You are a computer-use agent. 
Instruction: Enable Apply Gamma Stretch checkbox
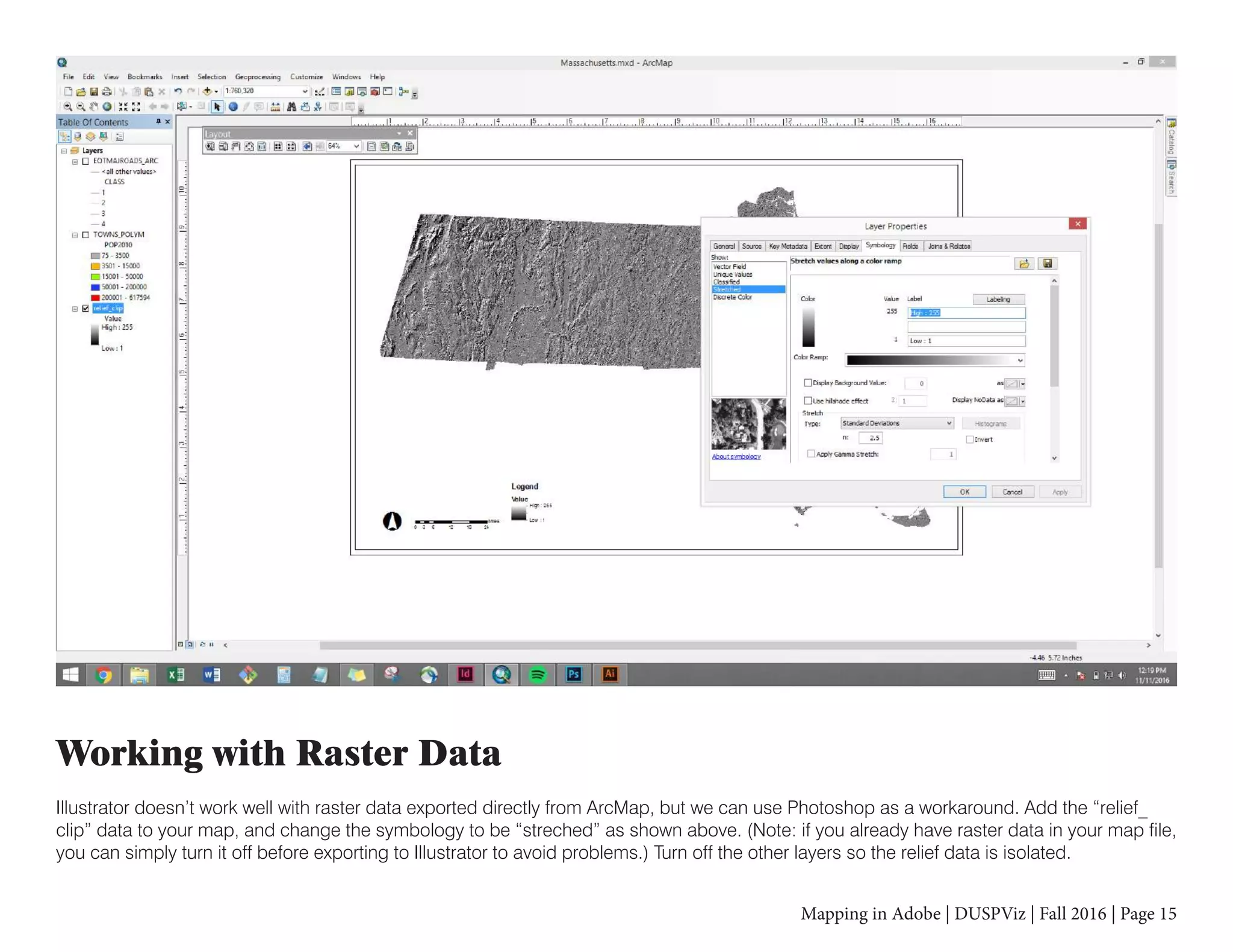click(x=811, y=454)
